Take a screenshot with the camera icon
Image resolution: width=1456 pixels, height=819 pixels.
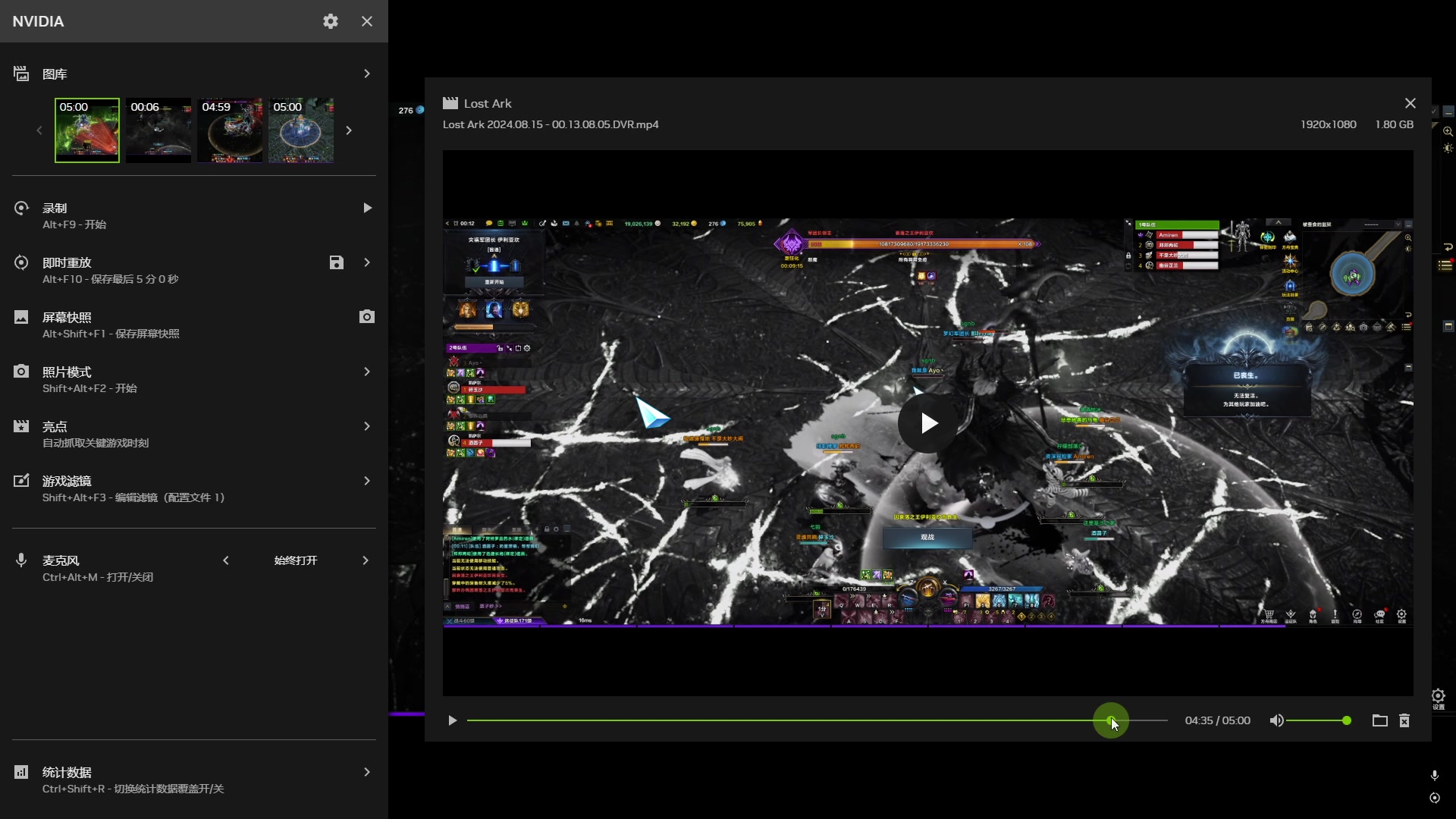367,317
